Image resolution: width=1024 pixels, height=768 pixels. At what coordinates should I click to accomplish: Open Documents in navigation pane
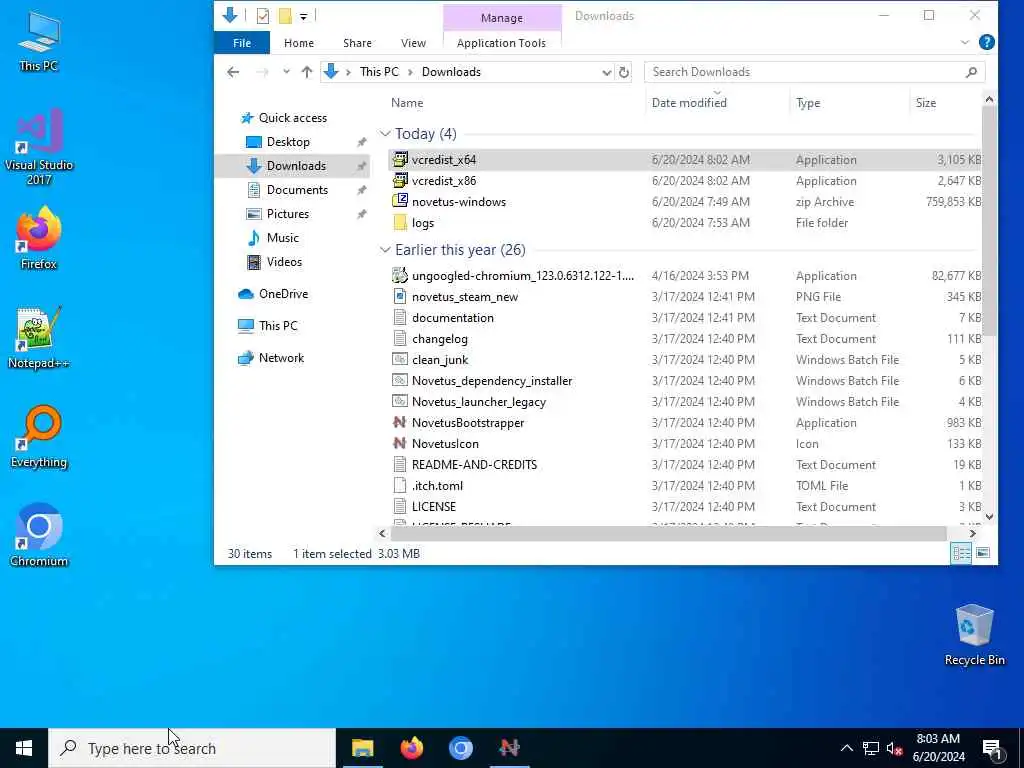coord(297,189)
